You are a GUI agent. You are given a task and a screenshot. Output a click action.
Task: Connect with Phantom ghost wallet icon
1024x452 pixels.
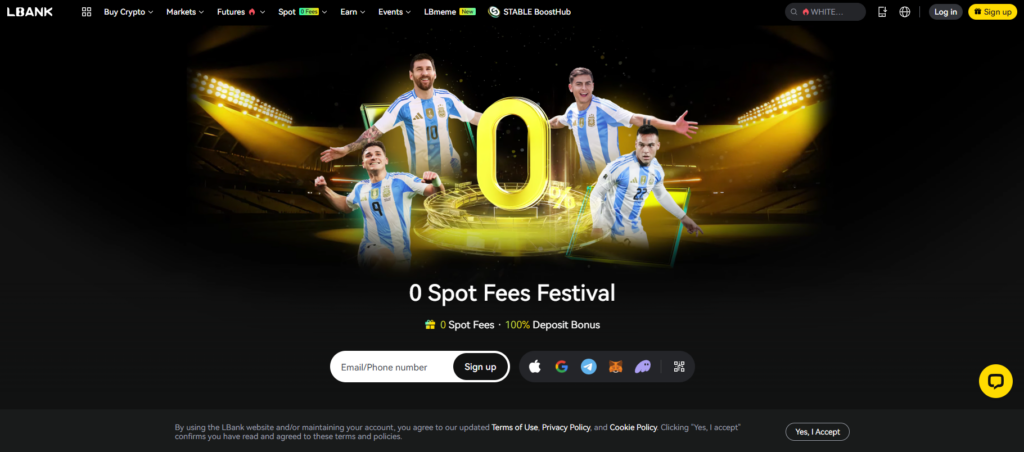pyautogui.click(x=643, y=366)
